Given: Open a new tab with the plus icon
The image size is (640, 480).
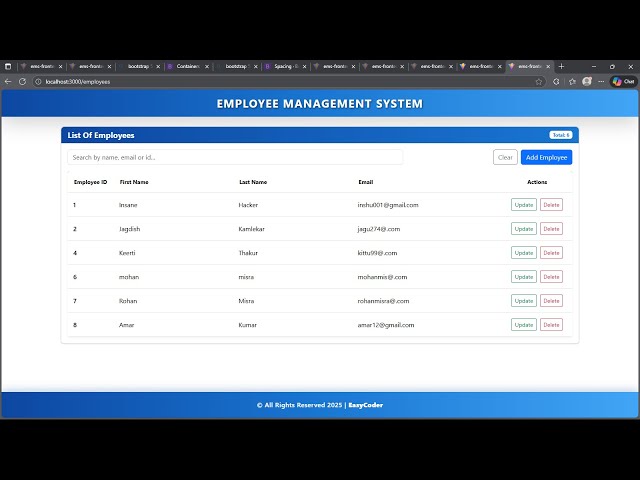Looking at the screenshot, I should point(561,66).
